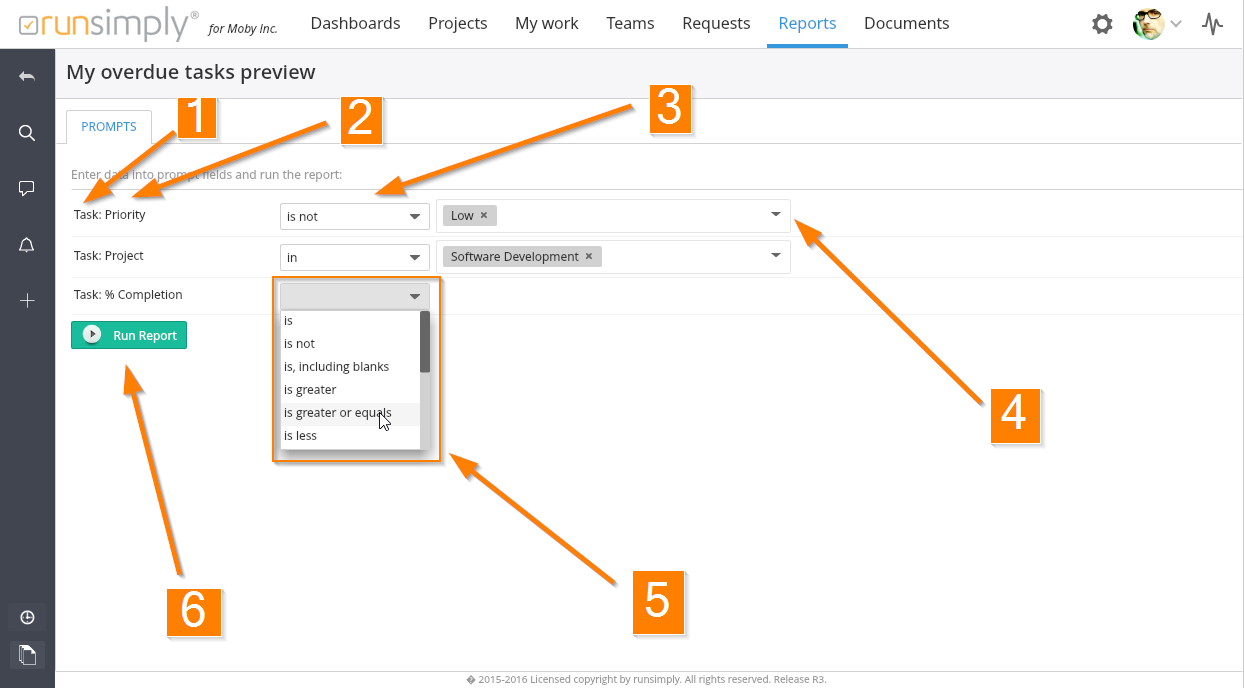The height and width of the screenshot is (688, 1244).
Task: Click the back arrow icon in sidebar
Action: click(27, 77)
